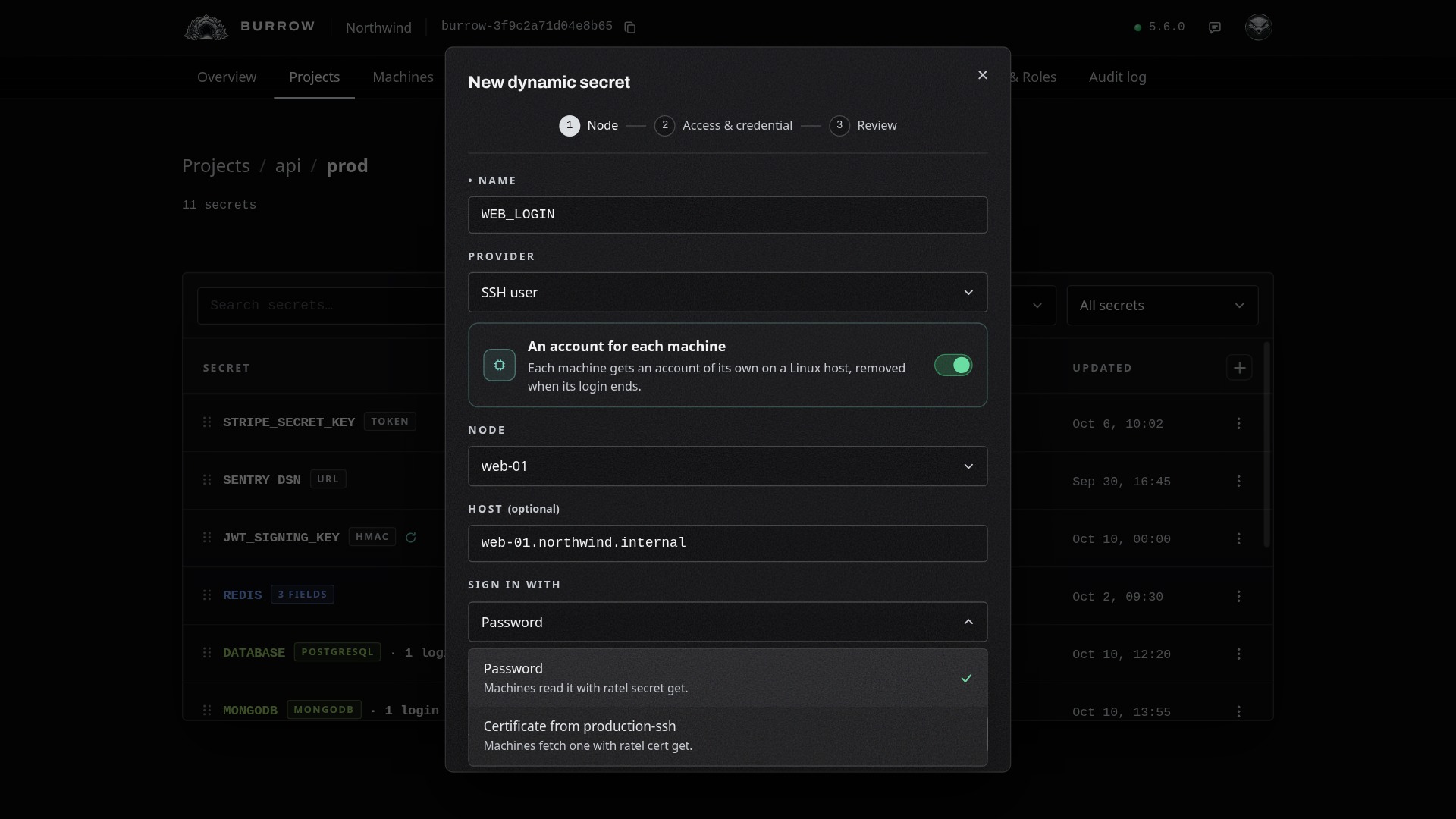1456x819 pixels.
Task: Open the user avatar menu
Action: pos(1259,27)
